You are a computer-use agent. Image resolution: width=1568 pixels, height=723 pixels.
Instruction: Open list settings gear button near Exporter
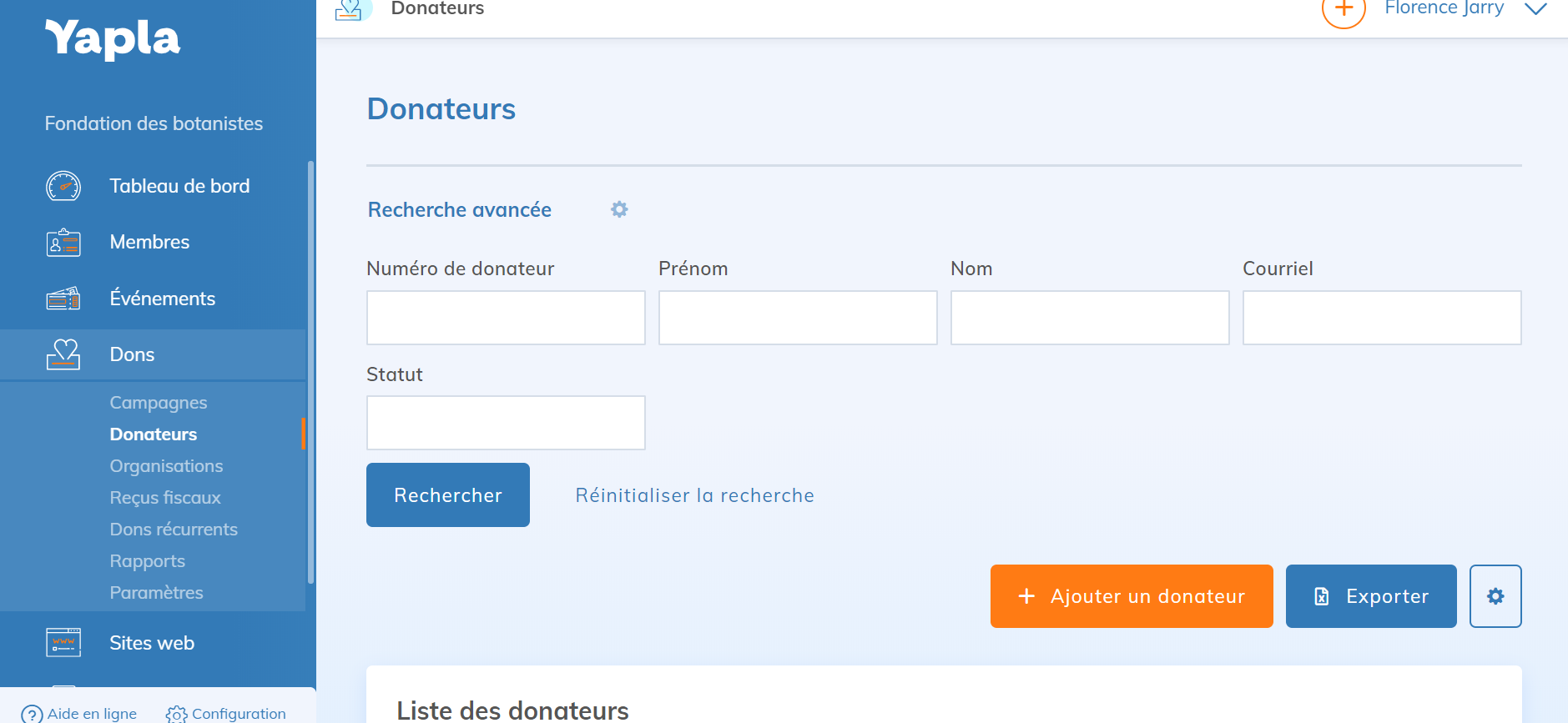tap(1495, 596)
